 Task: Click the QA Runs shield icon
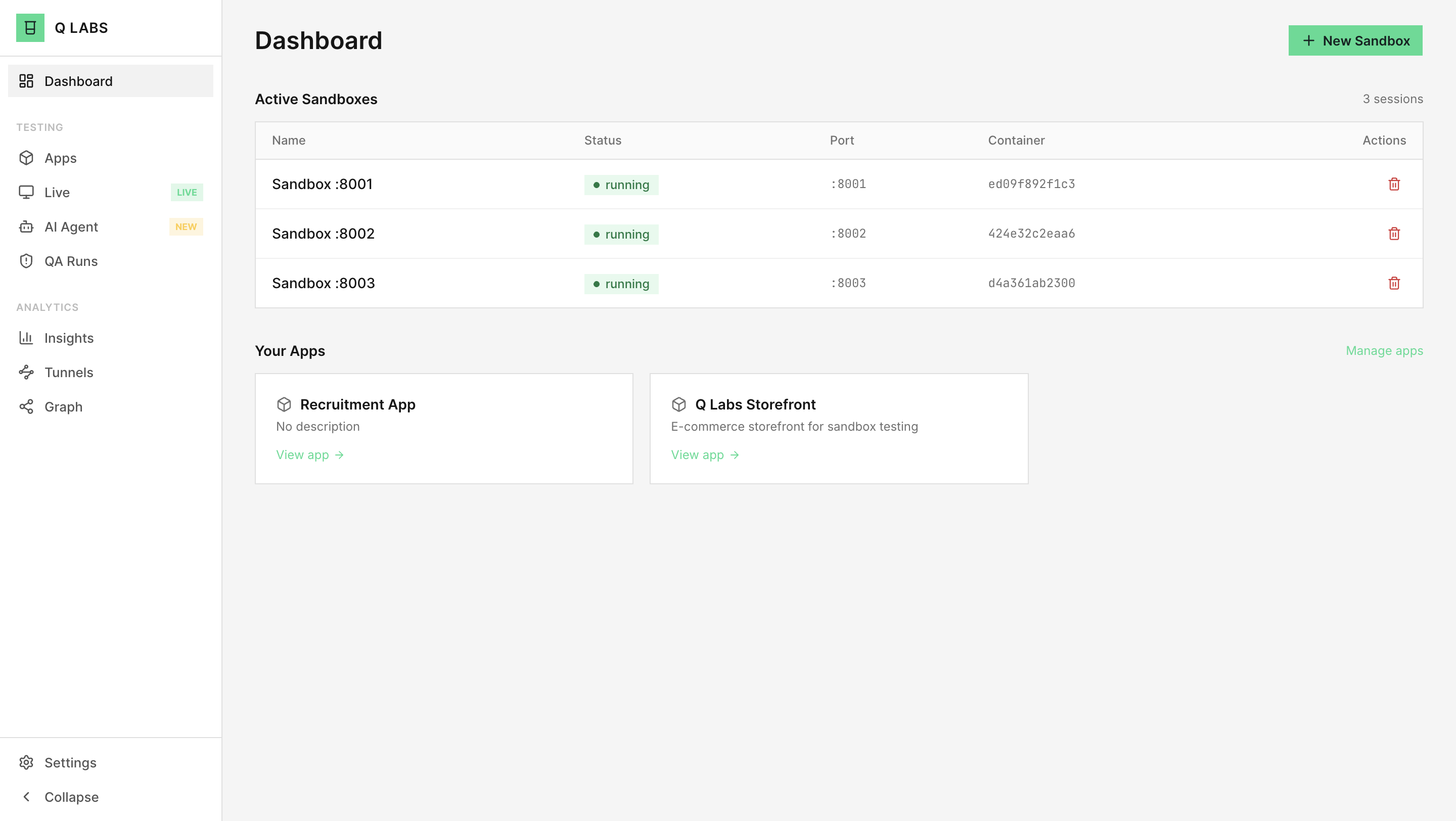[26, 261]
